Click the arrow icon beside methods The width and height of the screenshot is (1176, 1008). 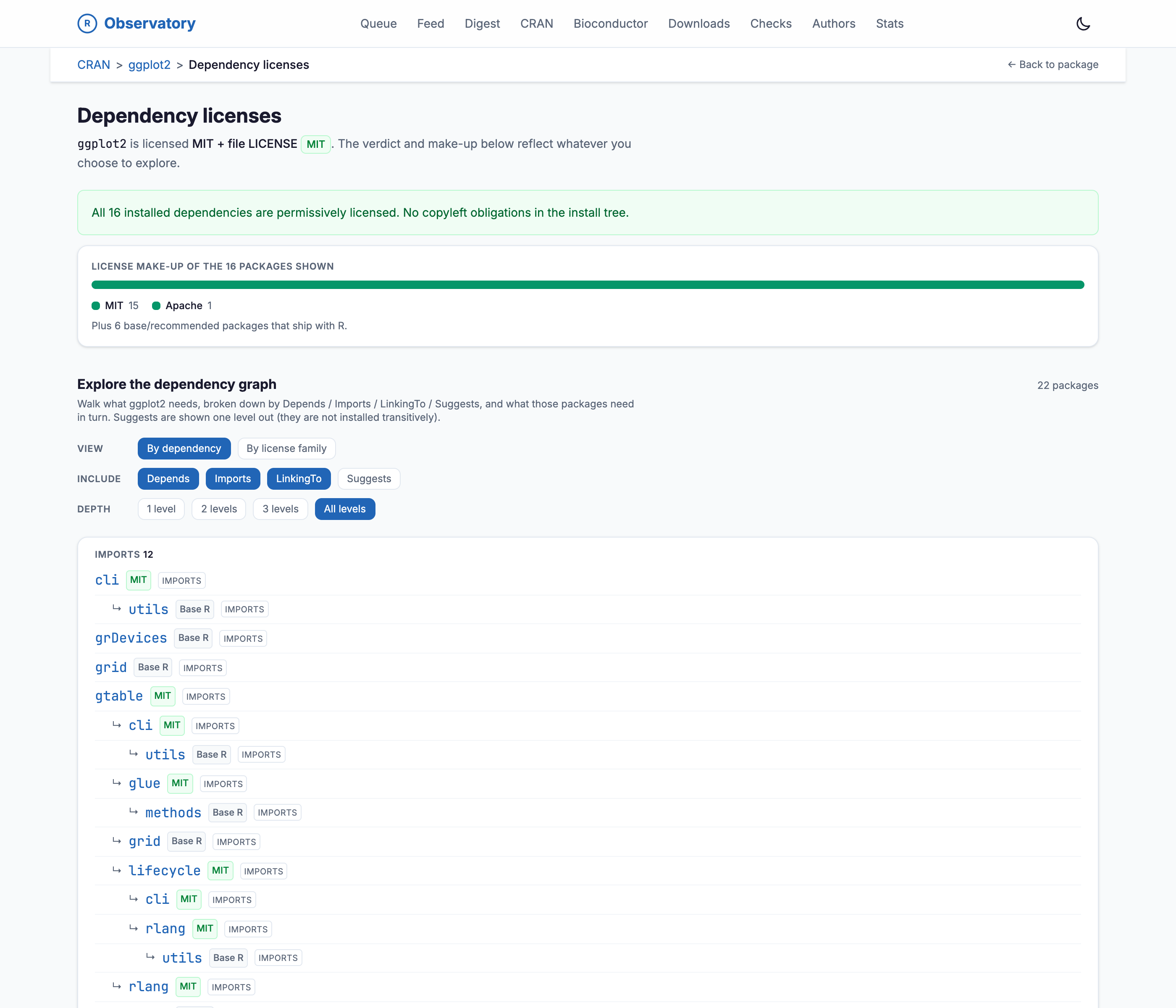click(134, 811)
